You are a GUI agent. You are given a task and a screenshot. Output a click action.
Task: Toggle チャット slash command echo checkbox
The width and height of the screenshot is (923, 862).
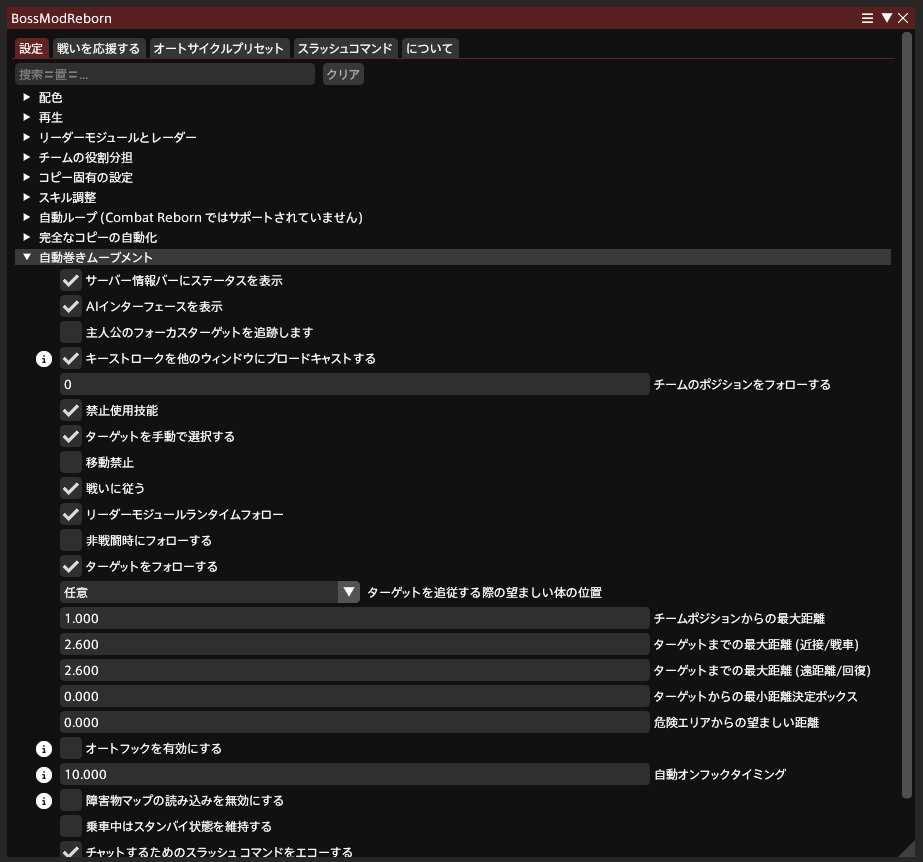71,851
